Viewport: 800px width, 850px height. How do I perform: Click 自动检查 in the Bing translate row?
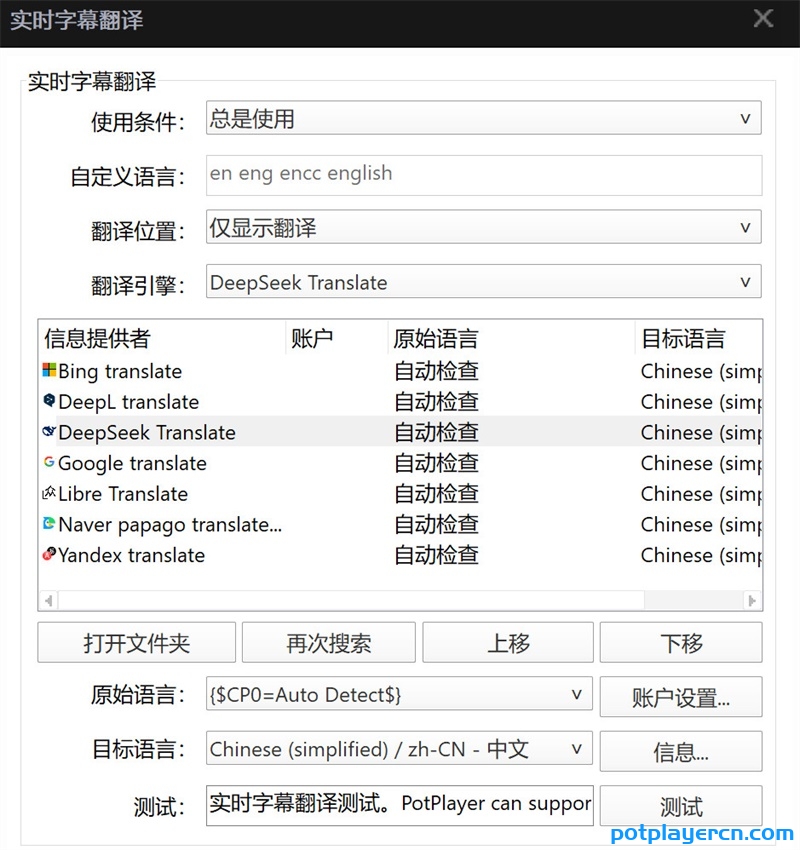click(436, 371)
